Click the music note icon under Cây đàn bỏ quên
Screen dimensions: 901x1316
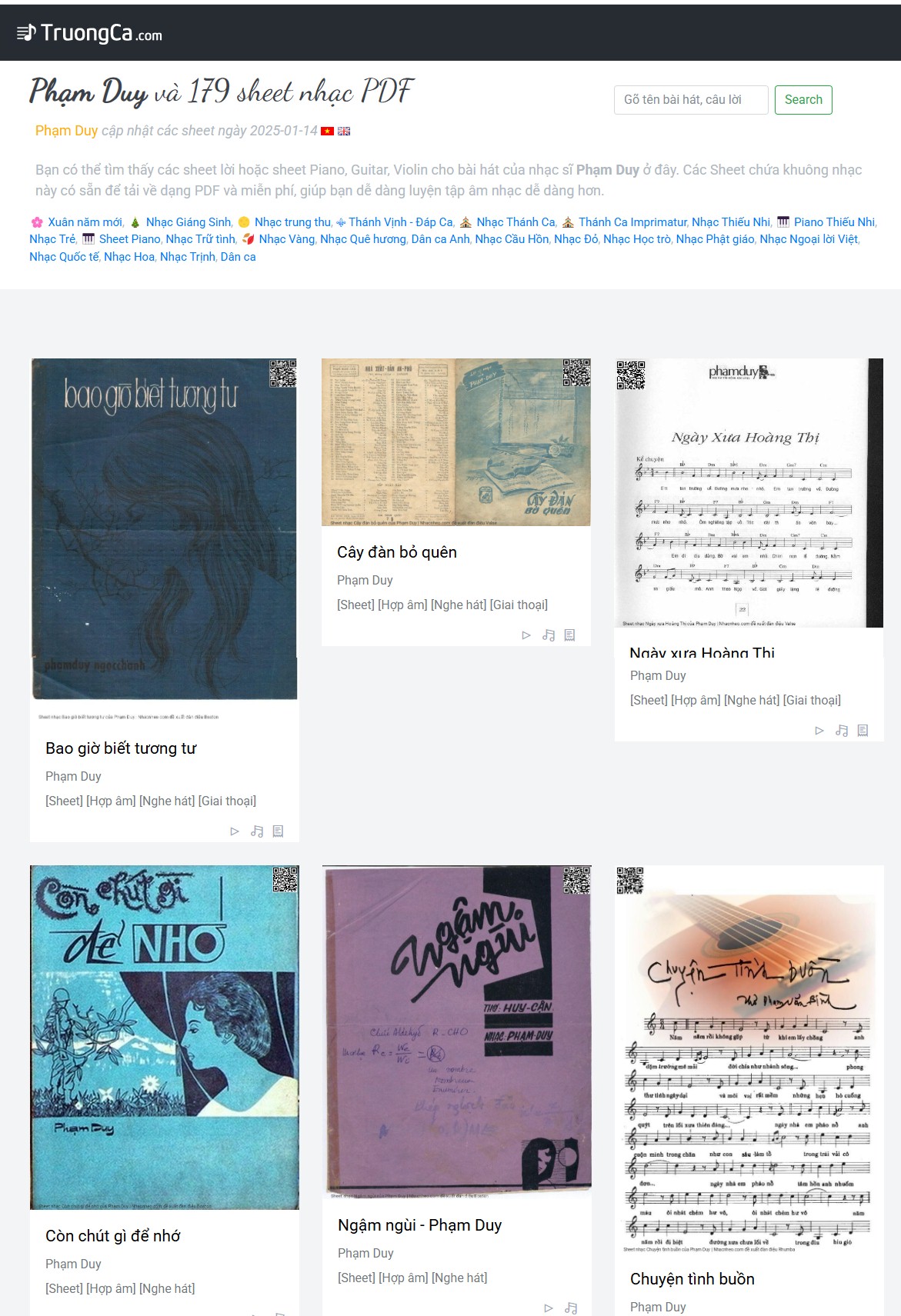tap(549, 635)
